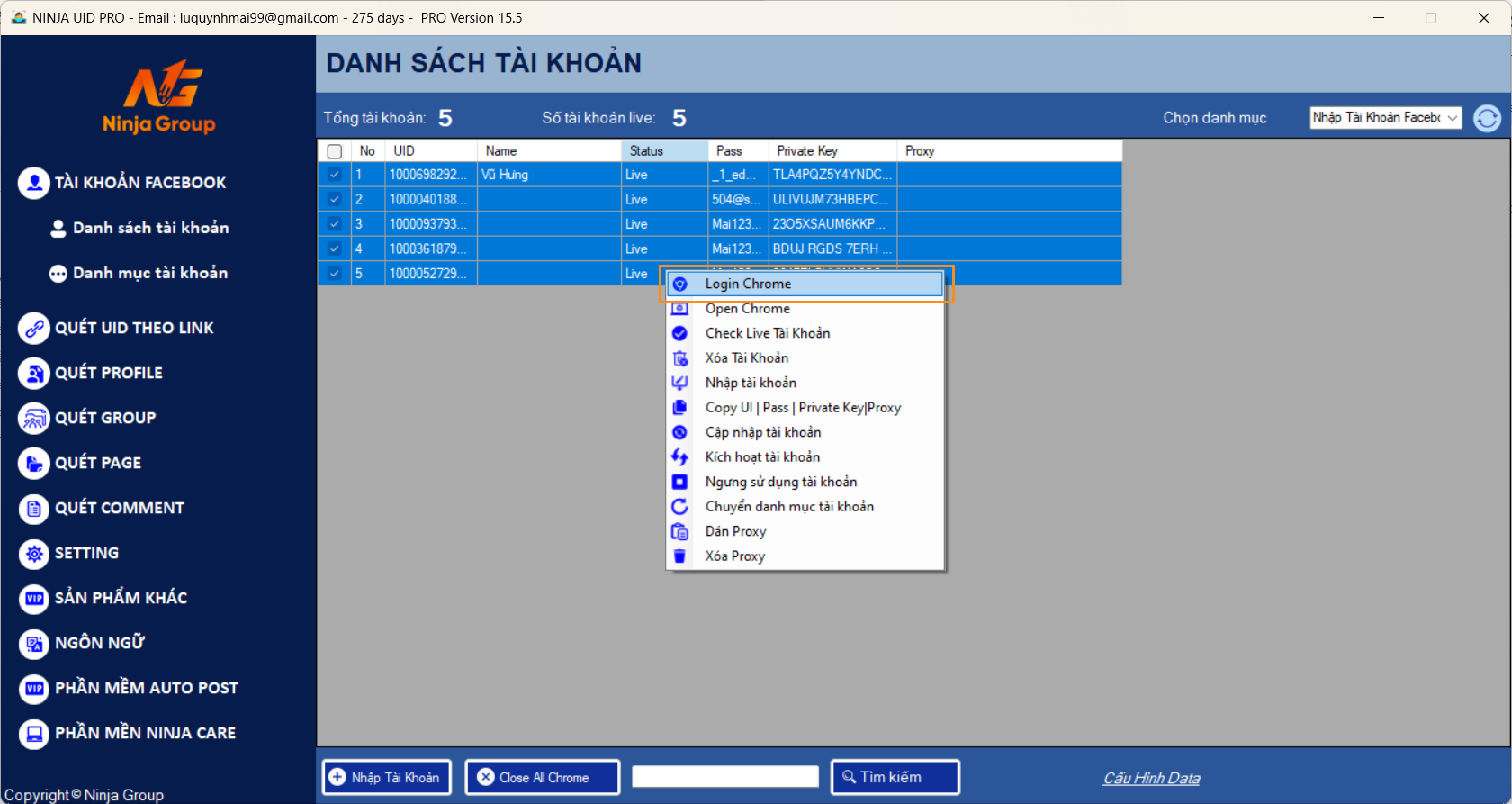Image resolution: width=1512 pixels, height=804 pixels.
Task: Click the Tìm kiếm search button
Action: coord(895,777)
